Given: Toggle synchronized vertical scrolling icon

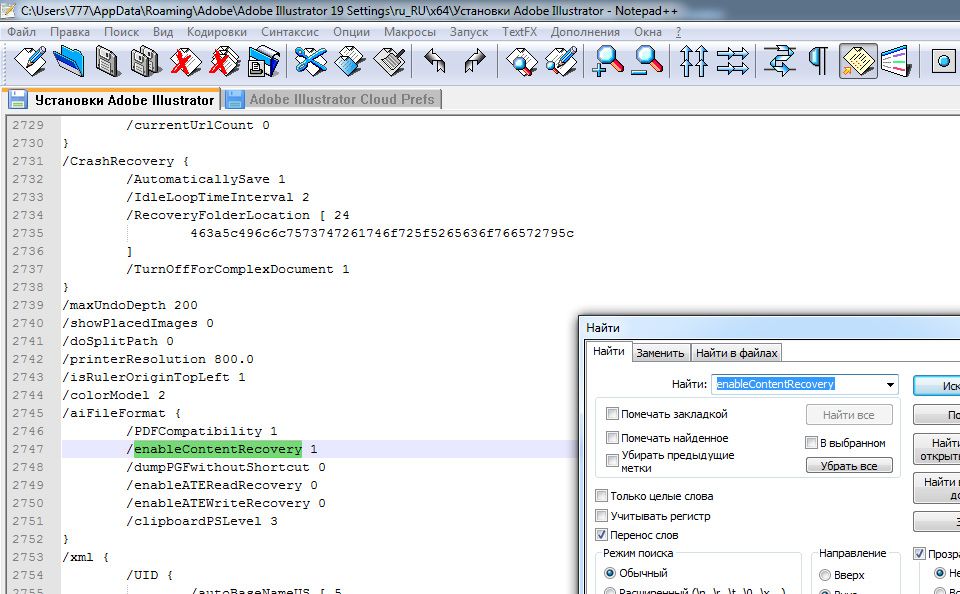Looking at the screenshot, I should (694, 61).
